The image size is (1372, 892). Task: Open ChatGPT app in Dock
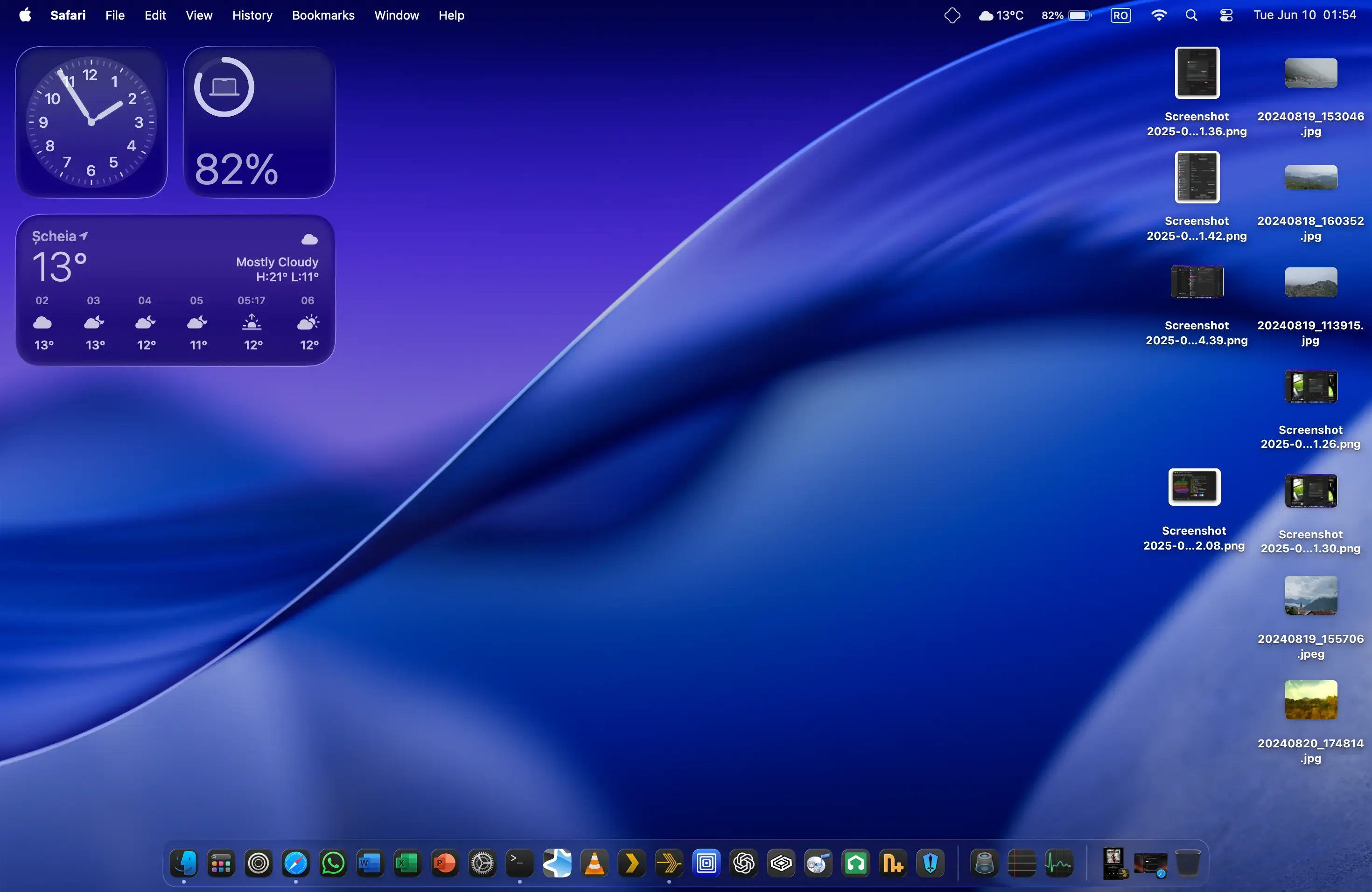tap(744, 863)
